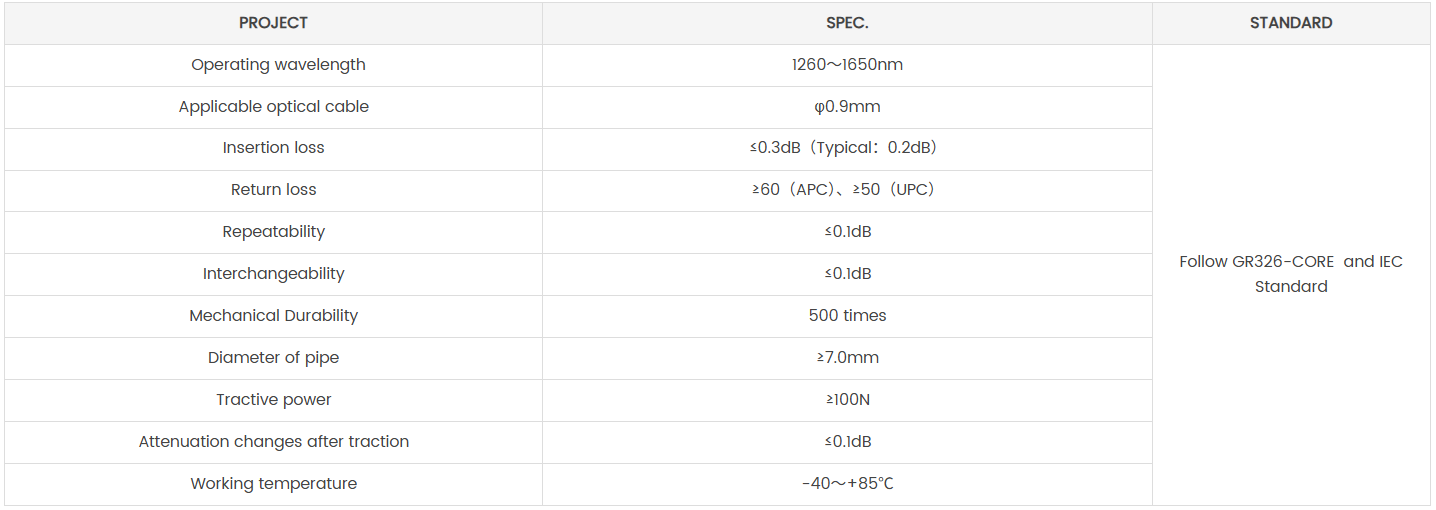Image resolution: width=1436 pixels, height=510 pixels.
Task: Select Attenuation changes after traction label
Action: 273,442
